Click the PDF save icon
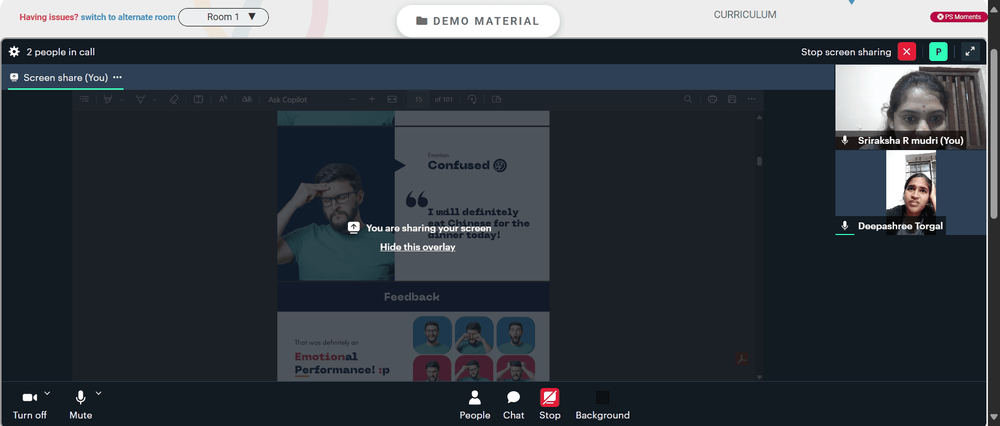1000x426 pixels. (x=732, y=99)
